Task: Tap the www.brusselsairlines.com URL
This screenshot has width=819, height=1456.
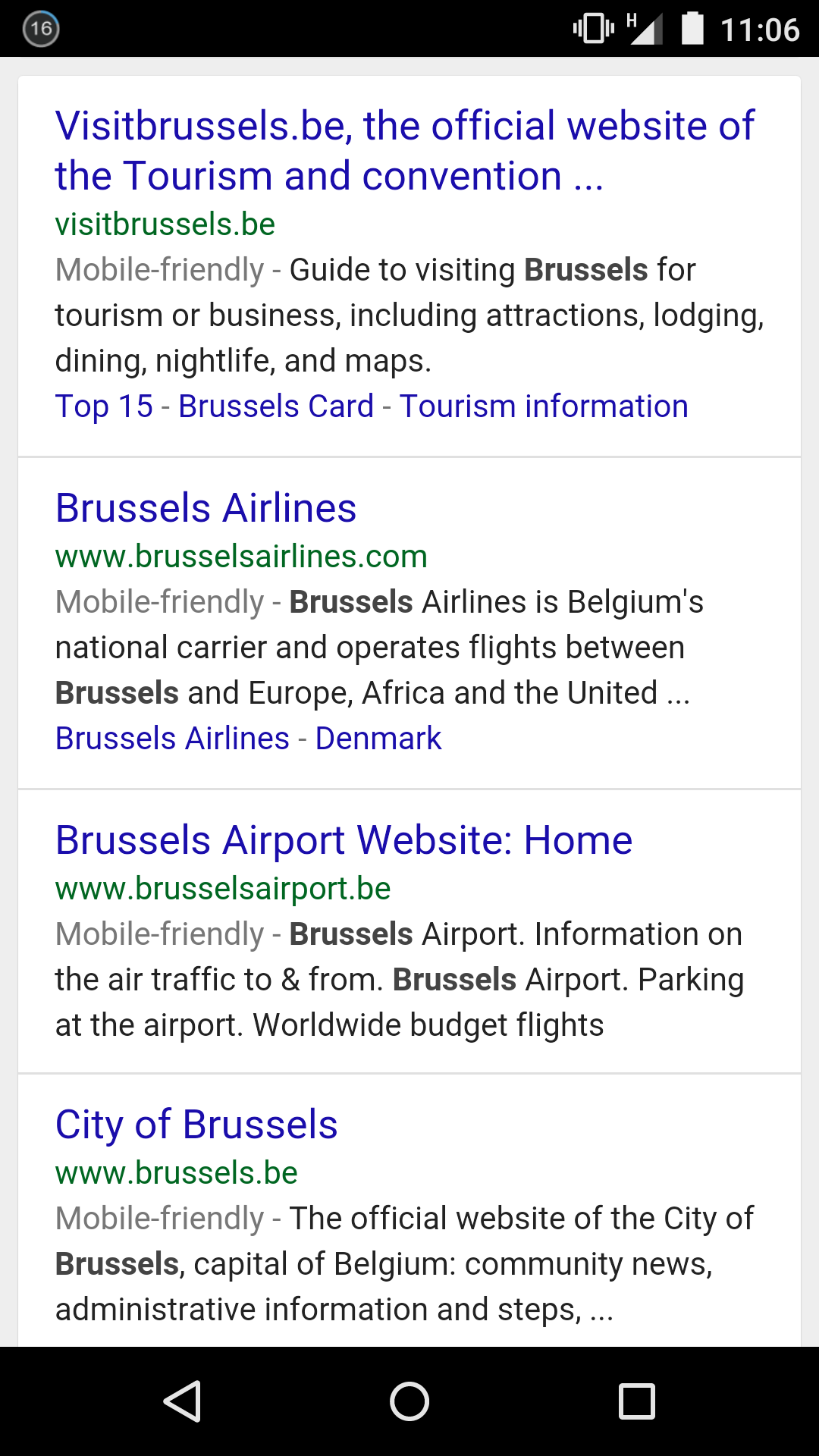Action: (x=241, y=557)
